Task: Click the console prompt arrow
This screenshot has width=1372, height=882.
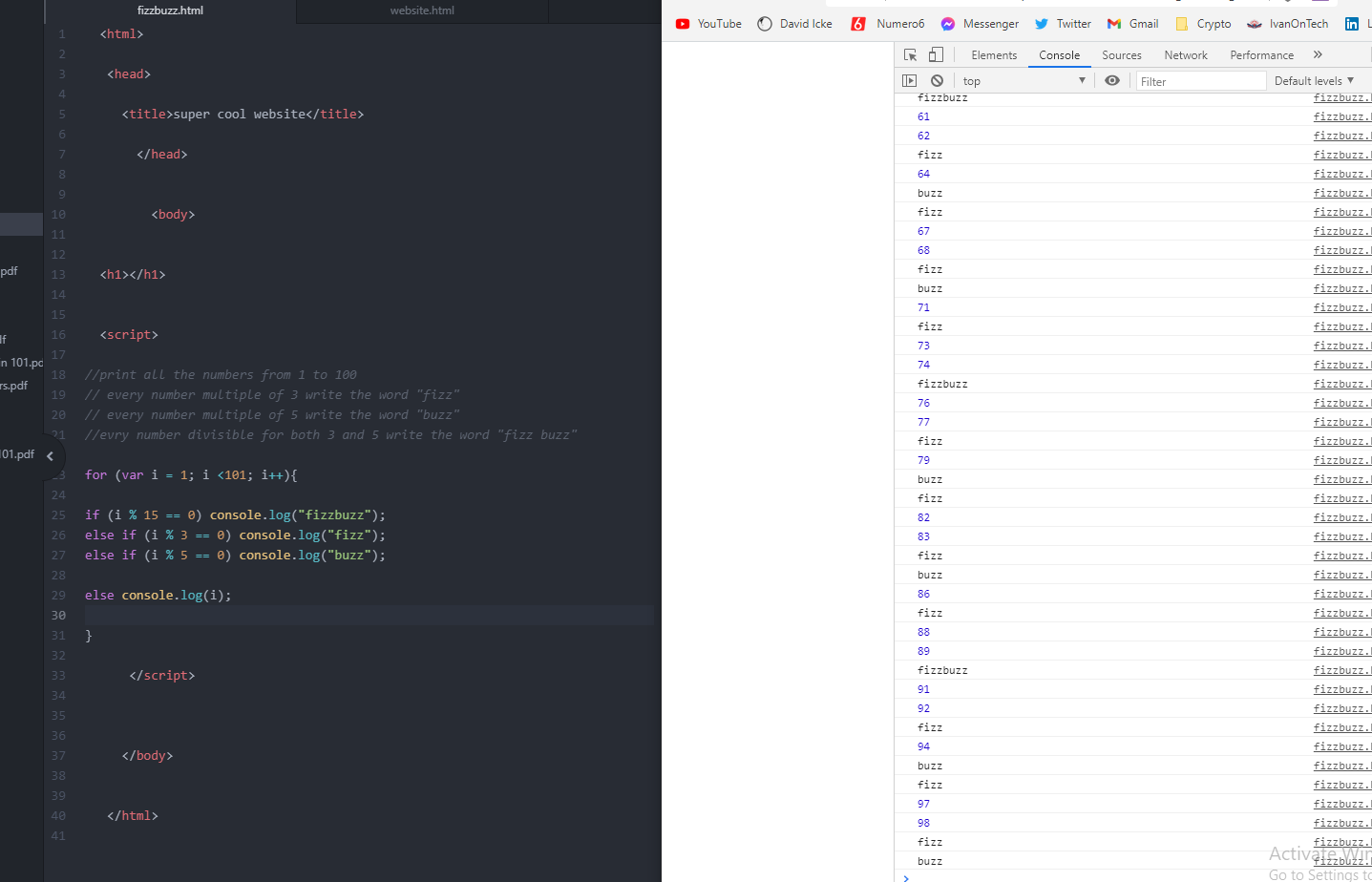Action: tap(906, 877)
